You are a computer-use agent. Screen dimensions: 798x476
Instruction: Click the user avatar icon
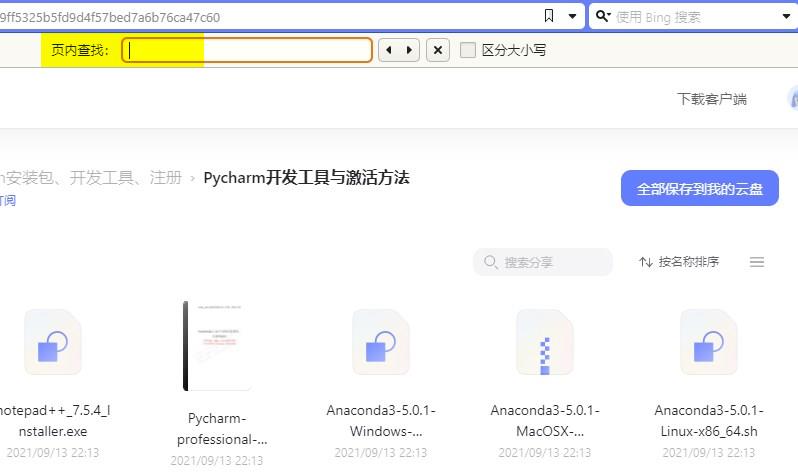click(x=793, y=98)
